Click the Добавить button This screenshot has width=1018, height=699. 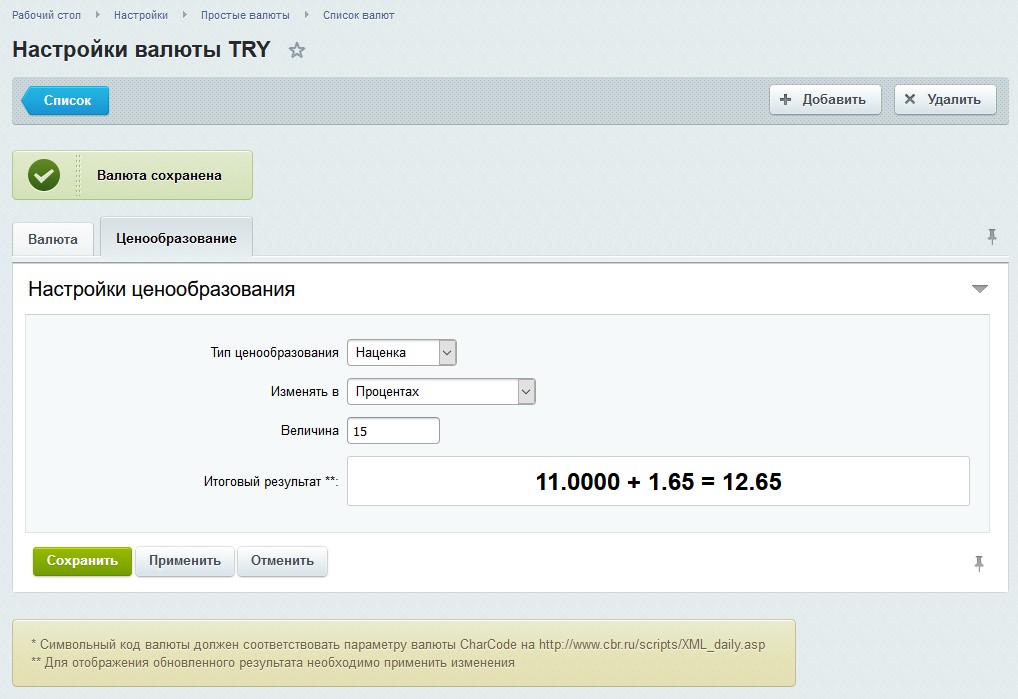click(x=825, y=99)
